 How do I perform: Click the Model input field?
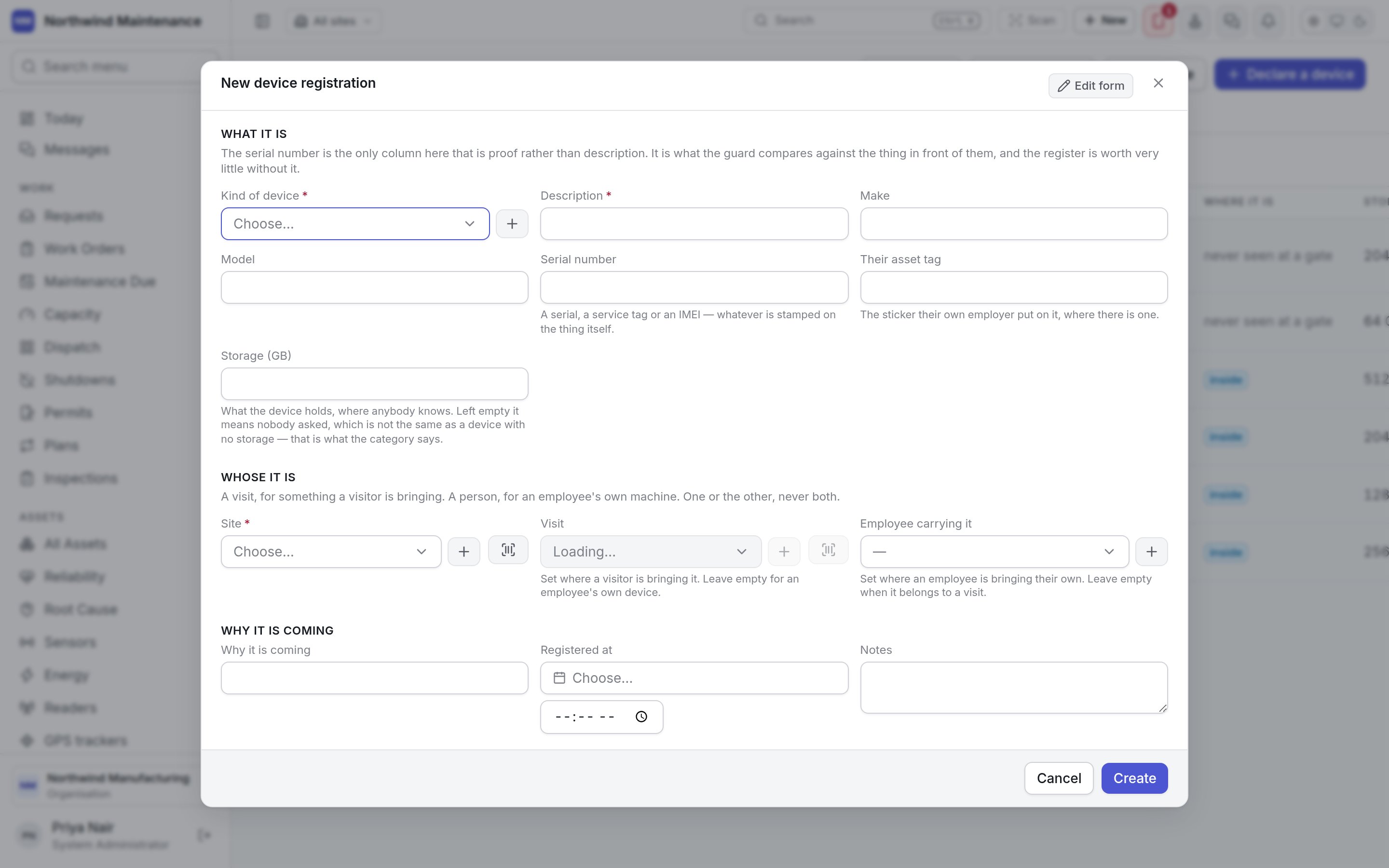tap(374, 287)
